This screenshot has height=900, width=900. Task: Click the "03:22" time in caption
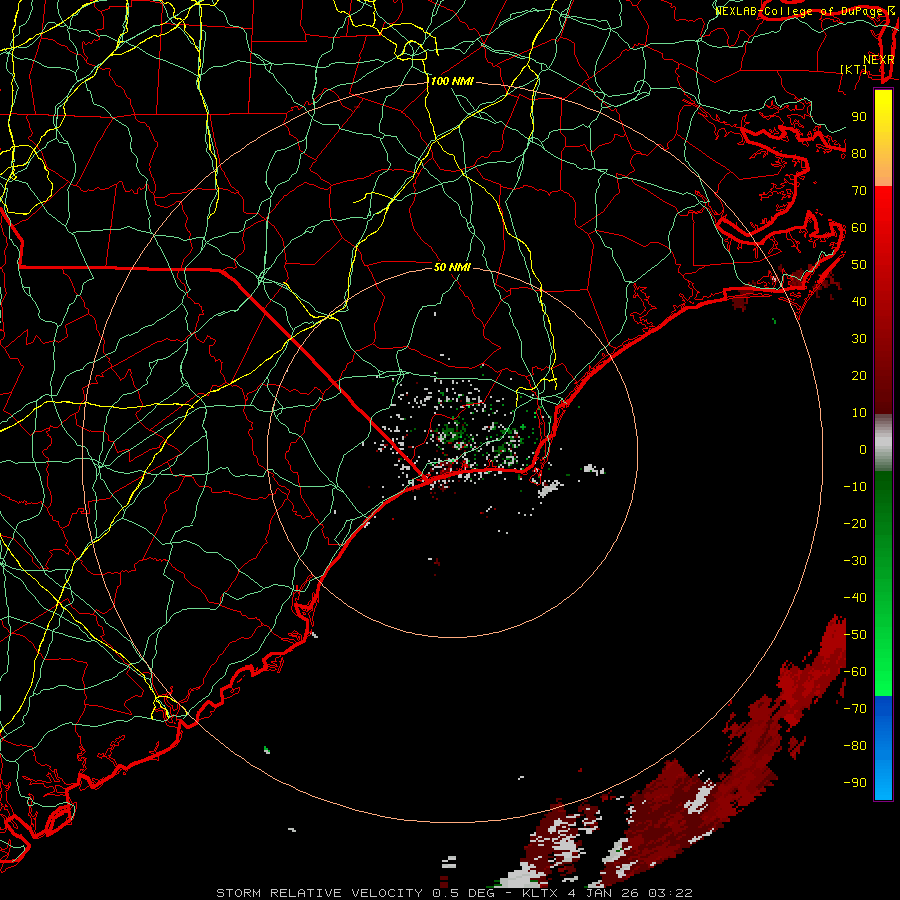(670, 893)
